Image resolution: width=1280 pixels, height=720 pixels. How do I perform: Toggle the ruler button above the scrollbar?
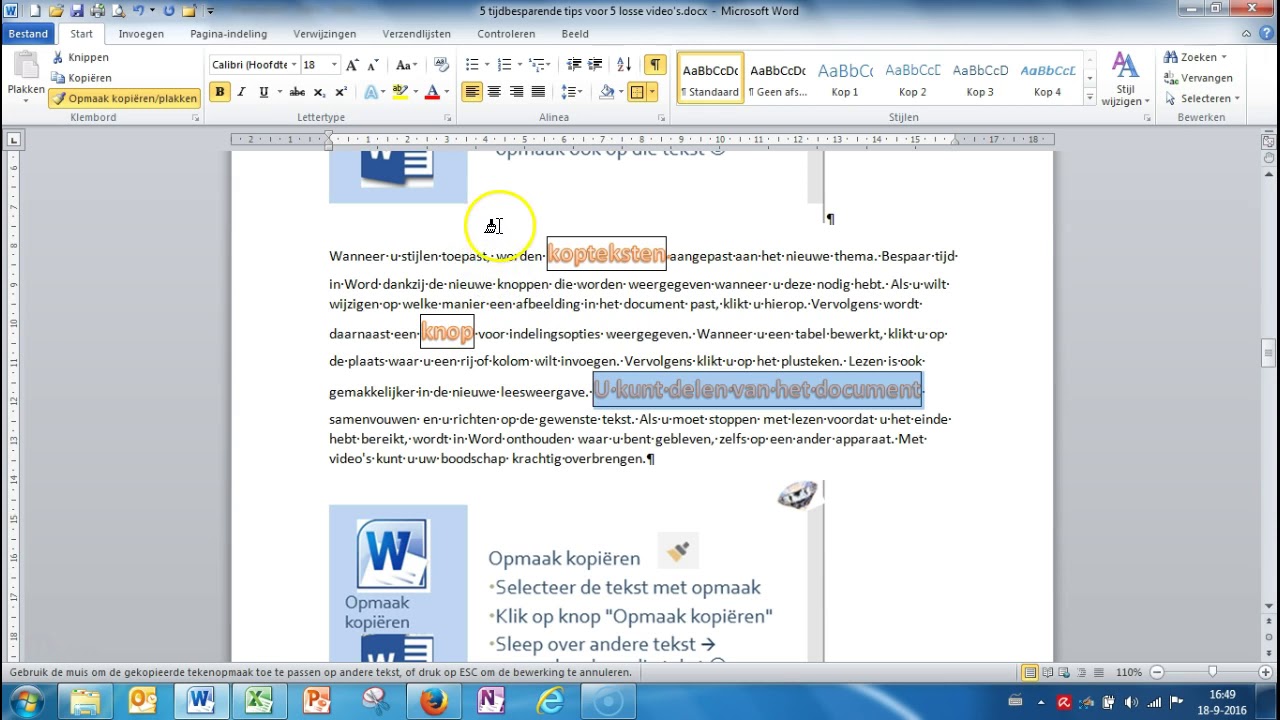(1268, 141)
